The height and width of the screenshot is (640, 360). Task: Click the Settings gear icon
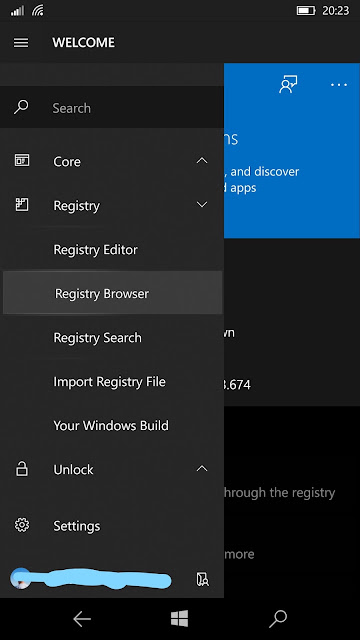tap(22, 525)
